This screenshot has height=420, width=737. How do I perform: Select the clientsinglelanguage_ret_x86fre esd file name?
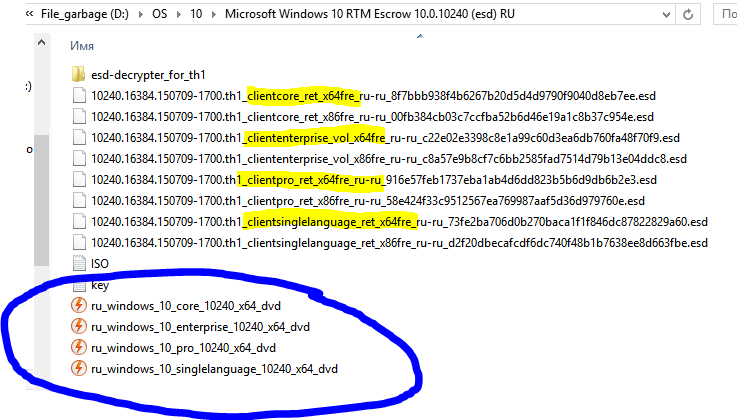[x=399, y=243]
